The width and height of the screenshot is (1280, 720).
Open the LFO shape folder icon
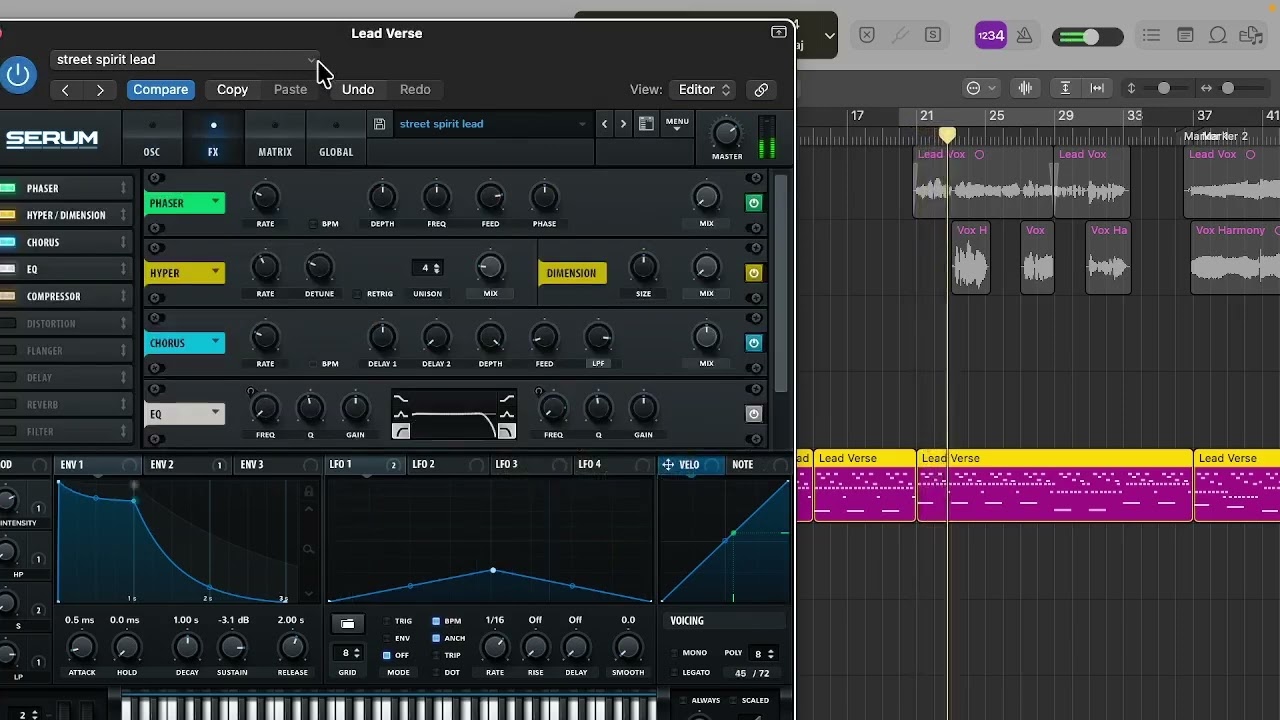click(347, 624)
